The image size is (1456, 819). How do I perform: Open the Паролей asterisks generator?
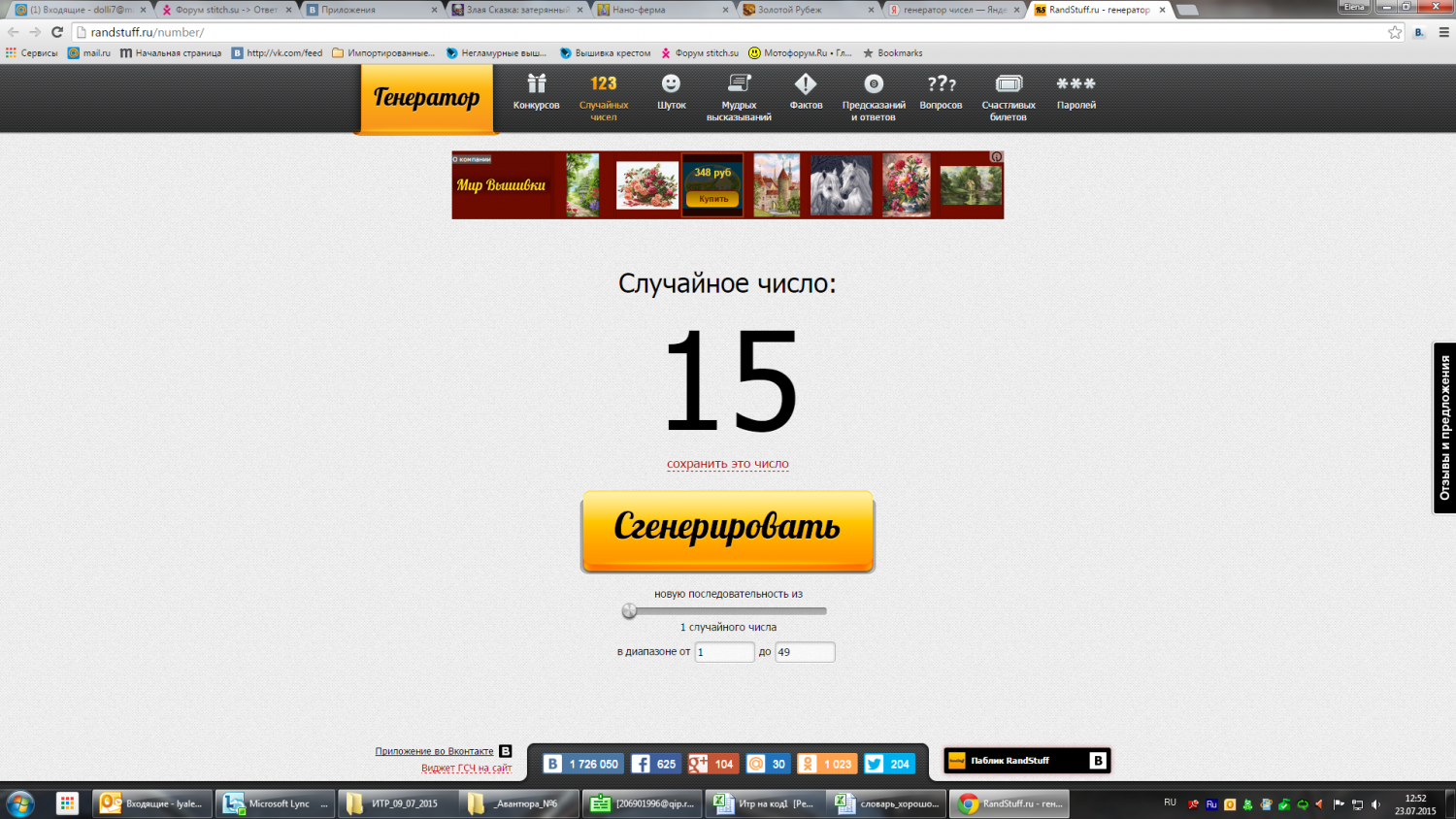[x=1075, y=85]
